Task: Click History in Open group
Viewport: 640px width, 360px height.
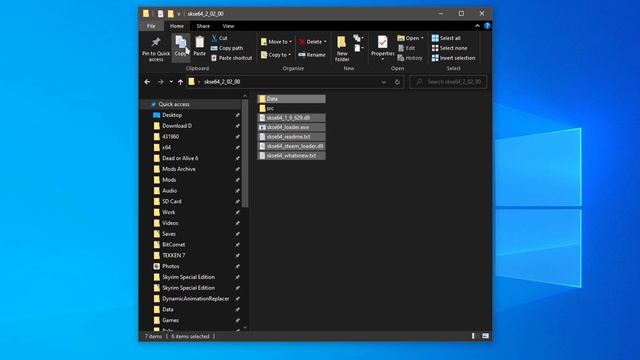Action: (410, 58)
